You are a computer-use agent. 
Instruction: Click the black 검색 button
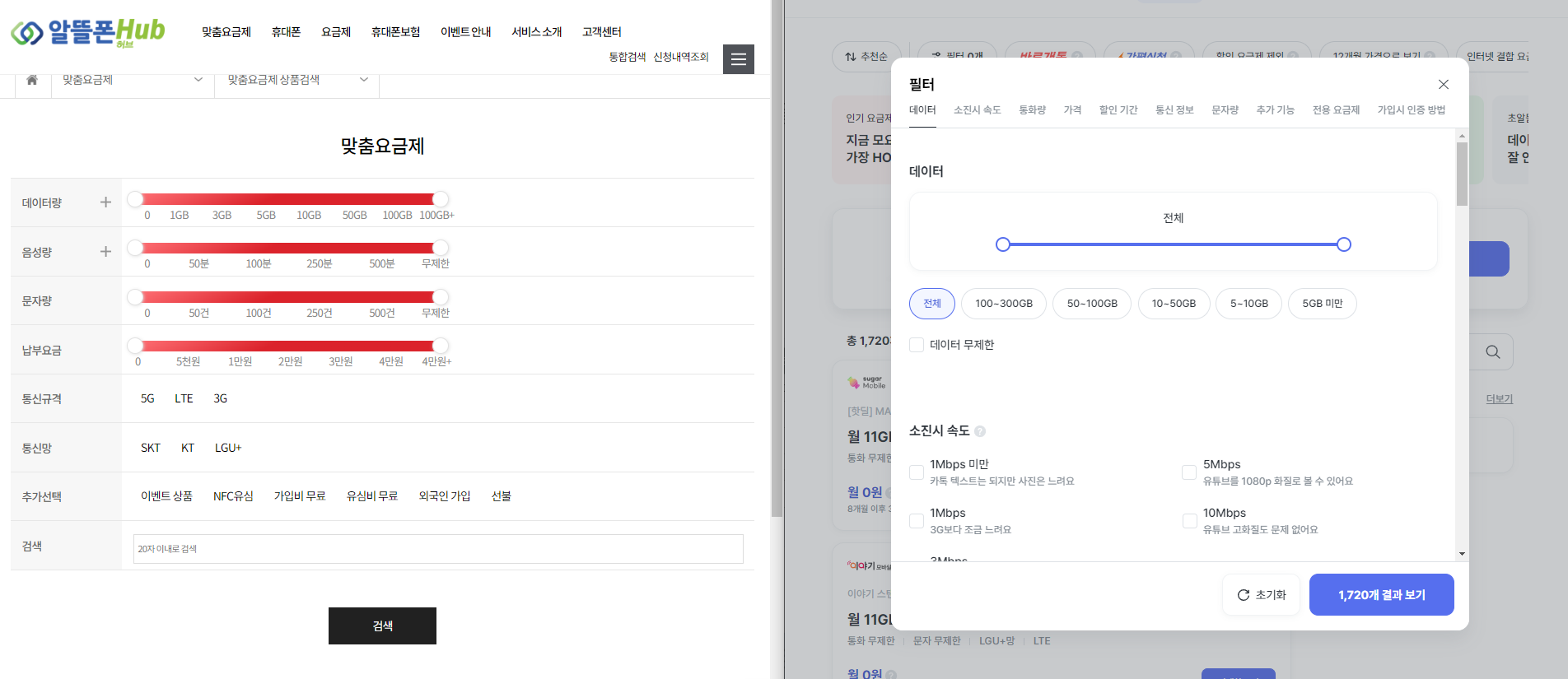(x=382, y=626)
